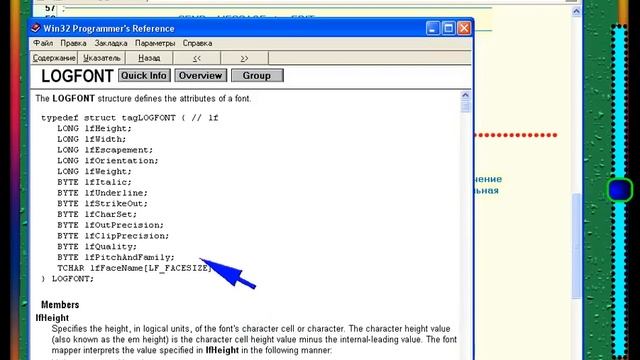Click the 'BYTE lfStrikeOut;' line

pos(102,204)
